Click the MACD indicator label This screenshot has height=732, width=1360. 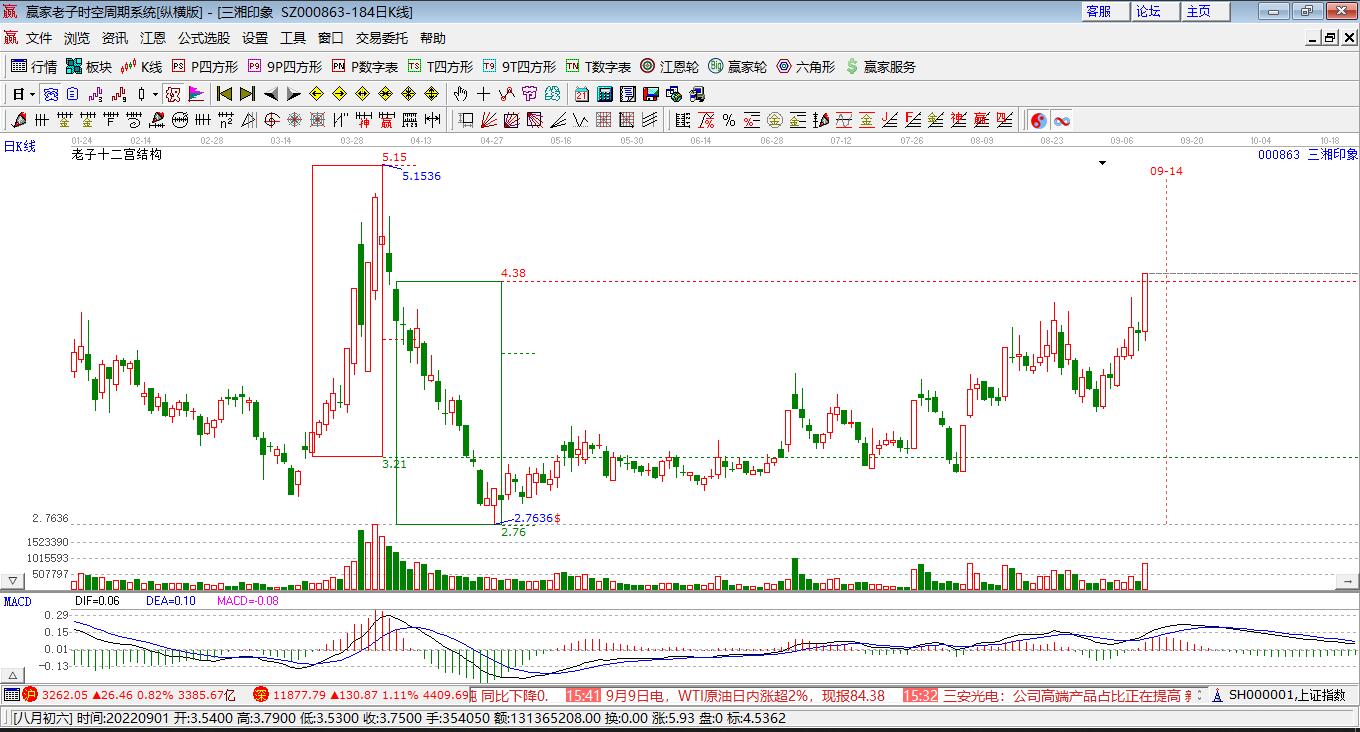click(x=18, y=601)
